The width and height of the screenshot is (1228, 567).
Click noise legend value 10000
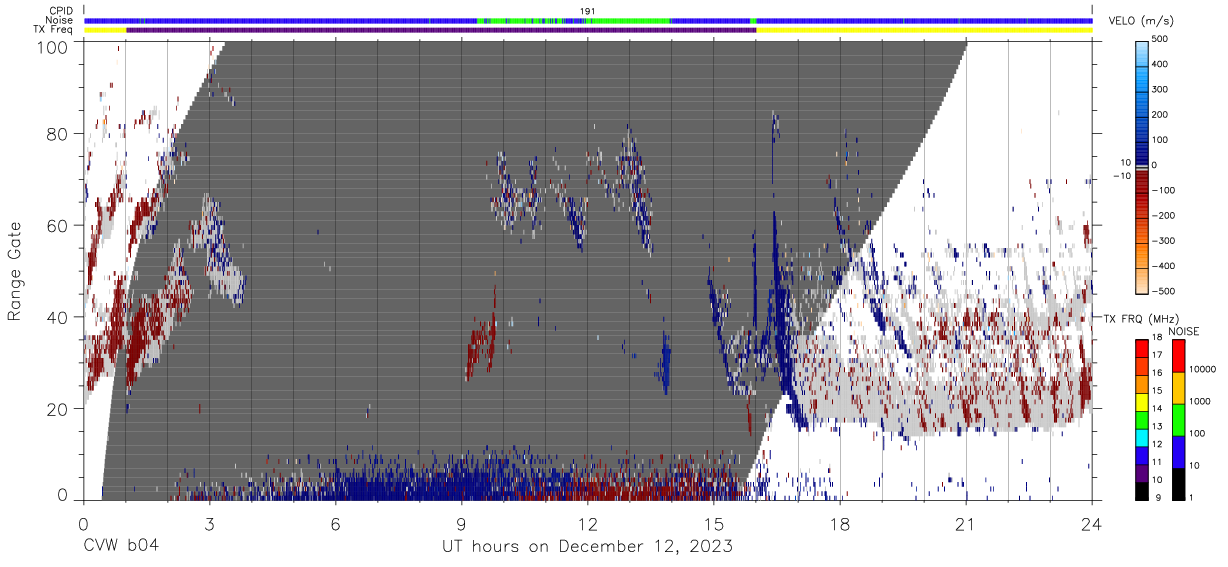pyautogui.click(x=1201, y=369)
